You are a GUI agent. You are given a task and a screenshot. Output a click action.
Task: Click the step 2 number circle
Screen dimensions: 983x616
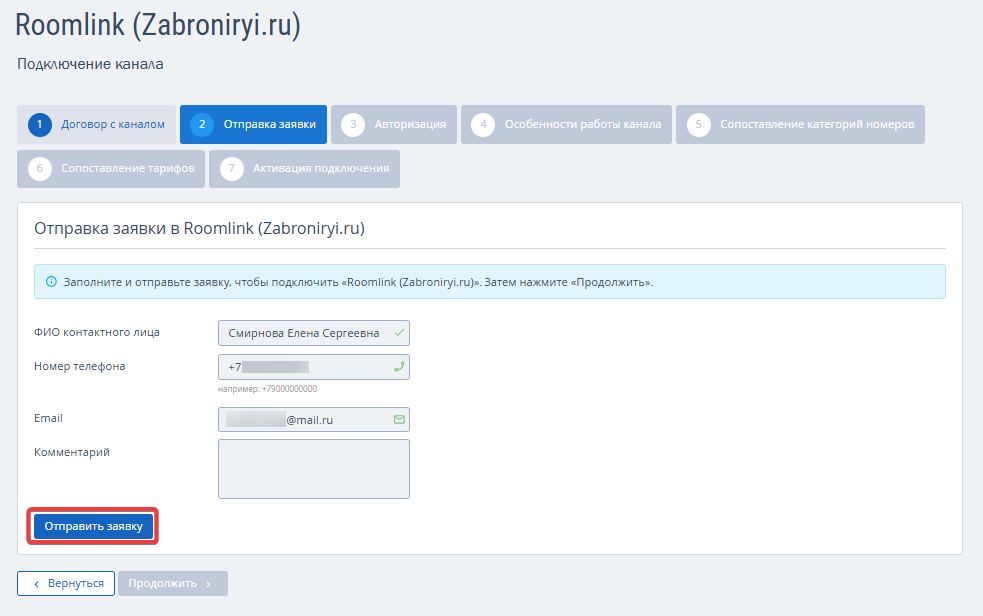(202, 125)
